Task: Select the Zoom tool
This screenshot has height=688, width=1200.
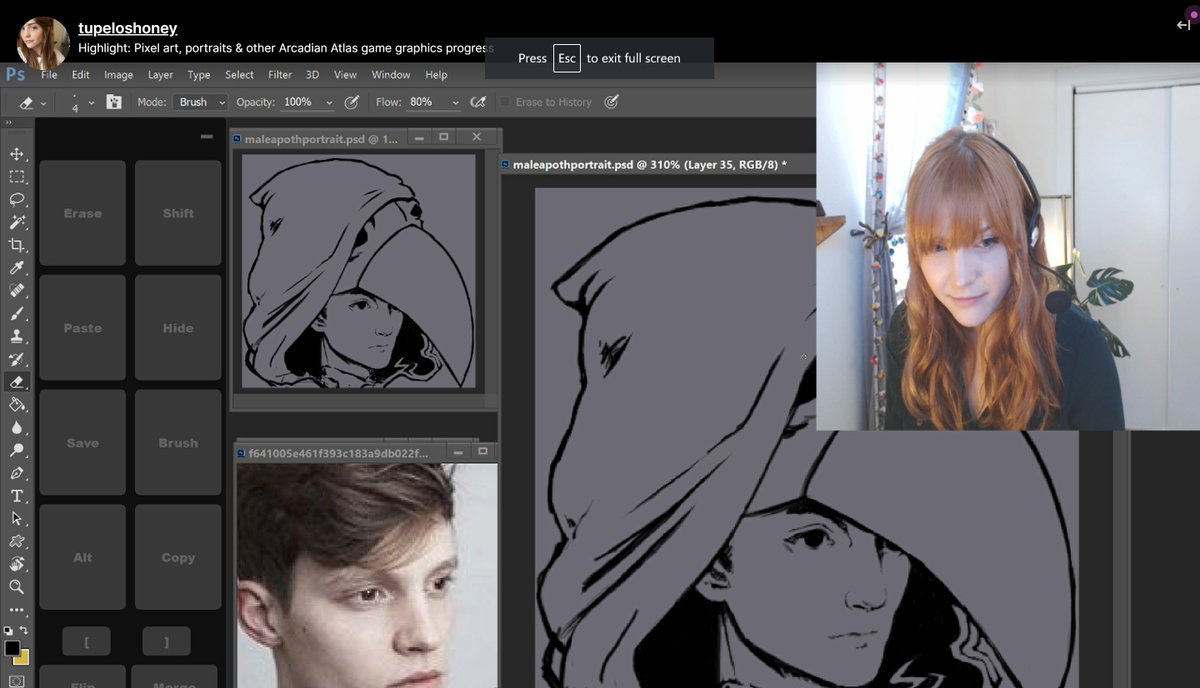Action: (x=16, y=587)
